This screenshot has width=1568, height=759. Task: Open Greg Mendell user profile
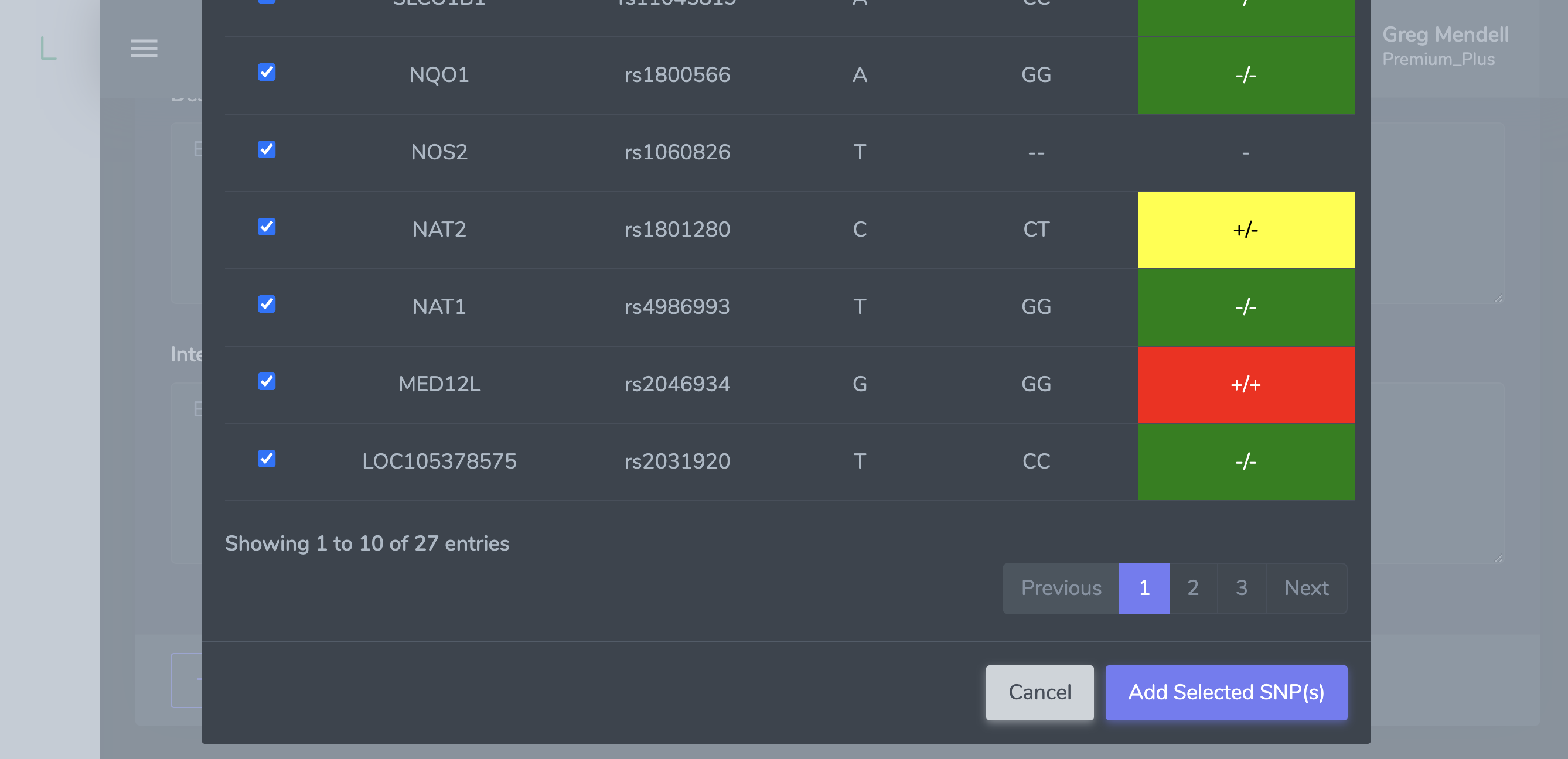(1445, 46)
